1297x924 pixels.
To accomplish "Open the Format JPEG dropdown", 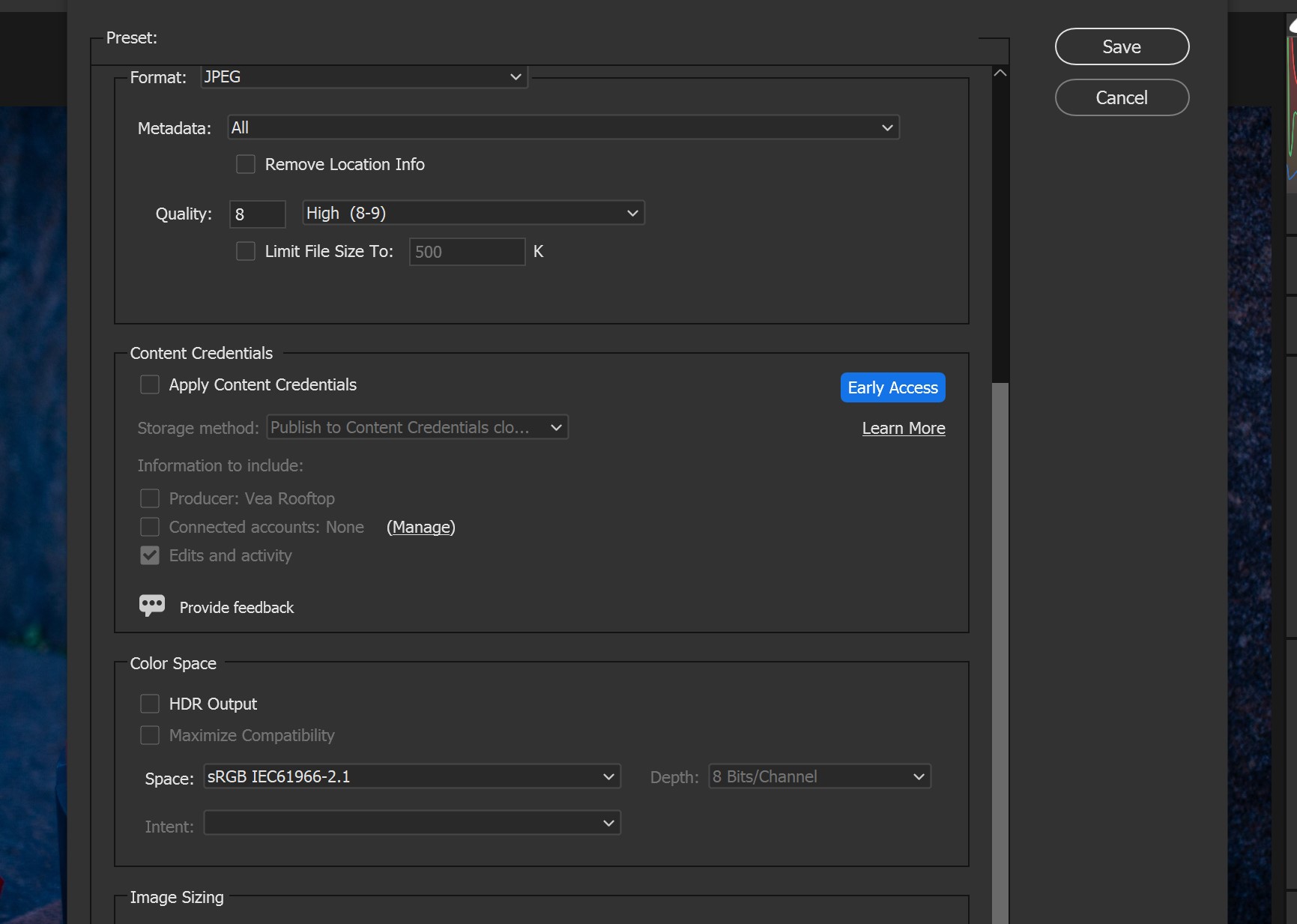I will click(363, 77).
